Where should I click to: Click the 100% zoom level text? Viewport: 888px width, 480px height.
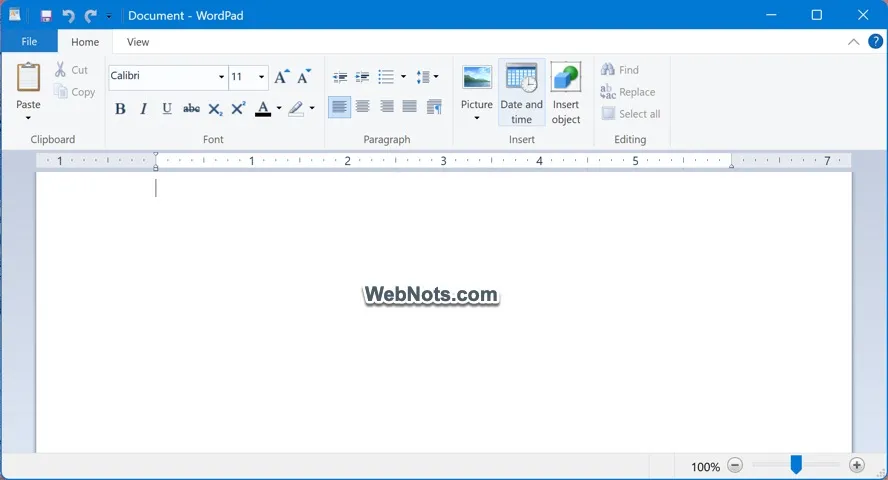coord(705,467)
